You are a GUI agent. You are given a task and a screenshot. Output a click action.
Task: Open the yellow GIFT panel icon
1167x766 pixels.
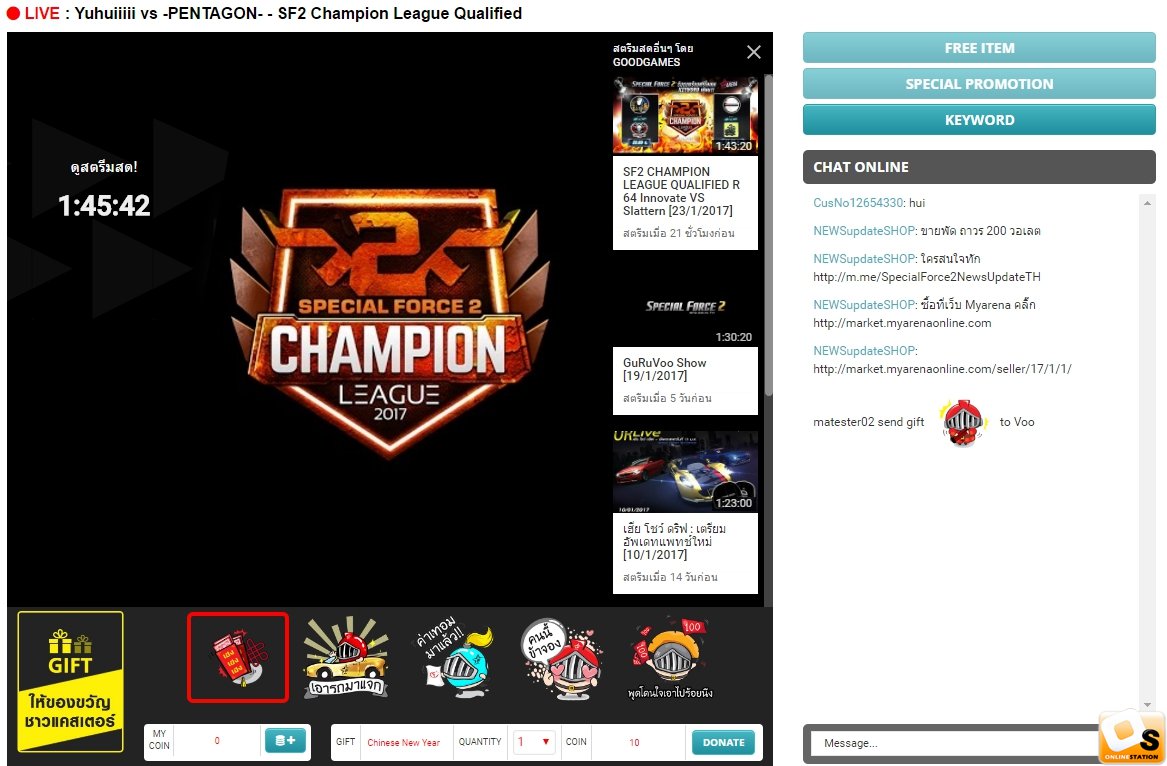point(71,681)
